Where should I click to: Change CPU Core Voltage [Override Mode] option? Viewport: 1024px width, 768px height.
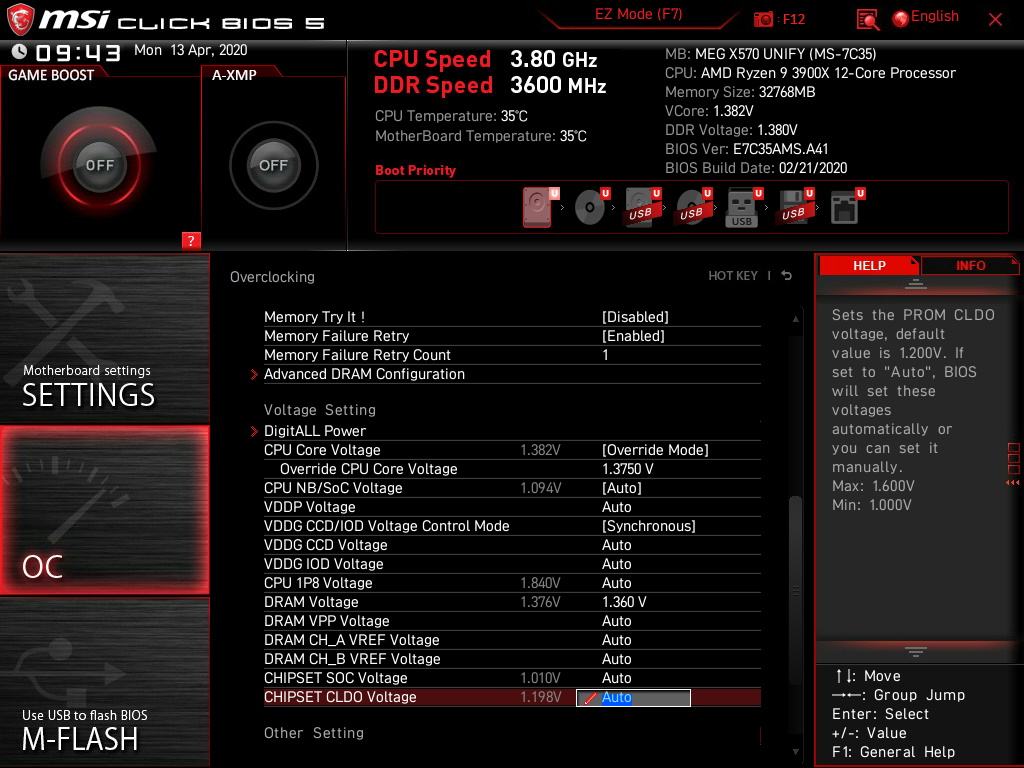click(x=655, y=449)
